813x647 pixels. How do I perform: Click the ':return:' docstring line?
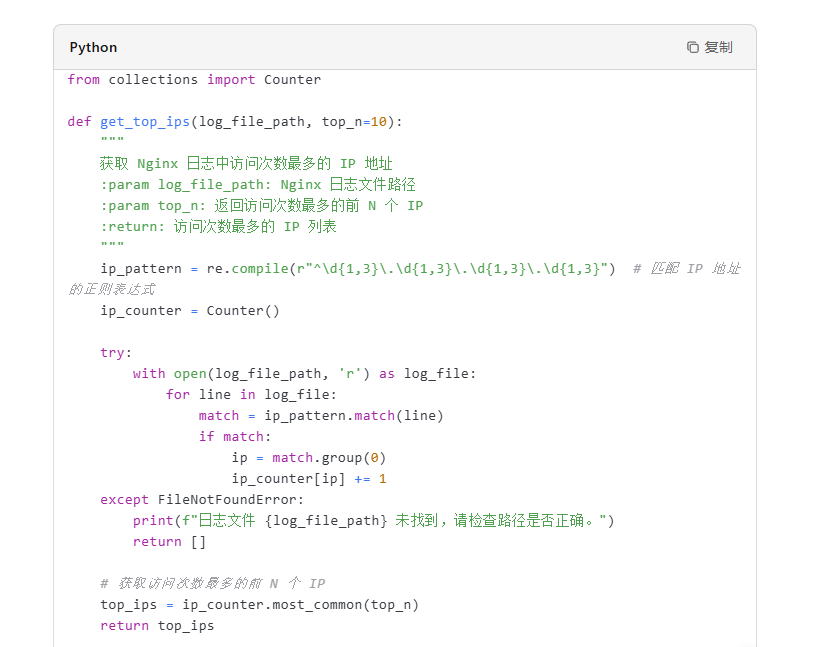[x=218, y=227]
